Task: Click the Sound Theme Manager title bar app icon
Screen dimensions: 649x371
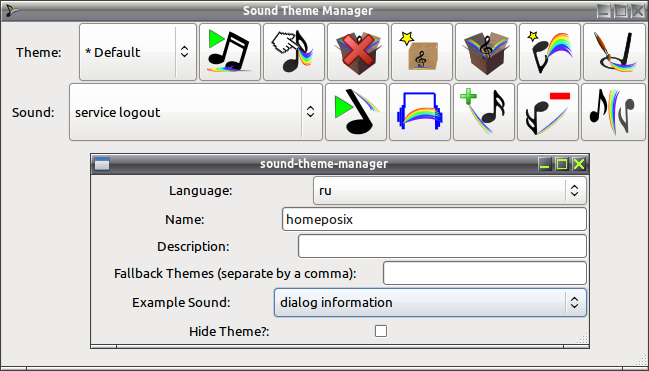Action: pos(12,11)
